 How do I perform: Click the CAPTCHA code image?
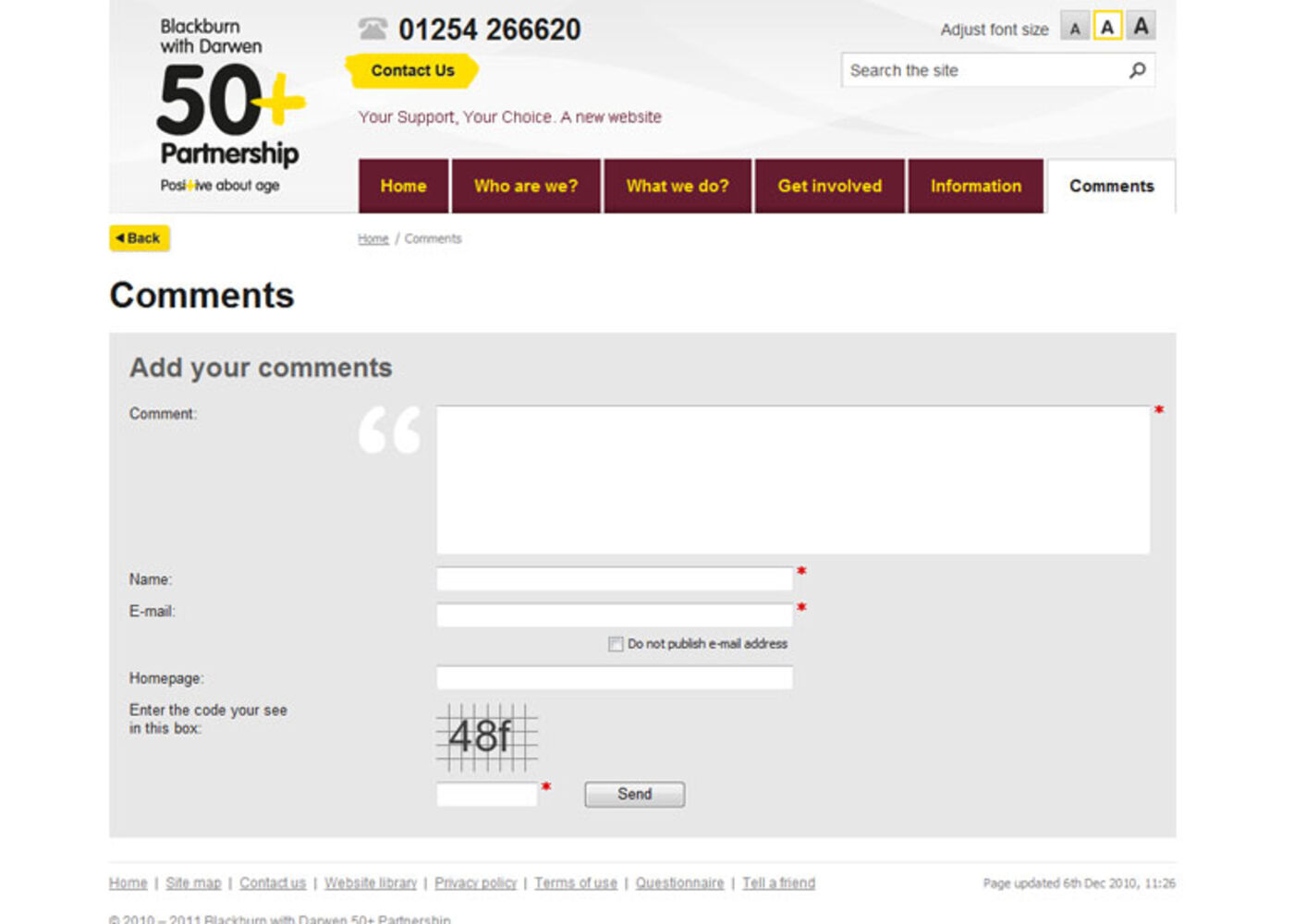click(486, 737)
